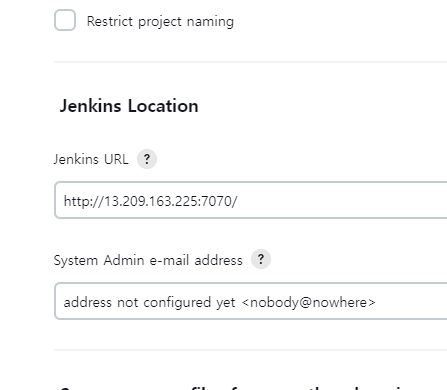Click empty area right of e-mail text

(412, 302)
